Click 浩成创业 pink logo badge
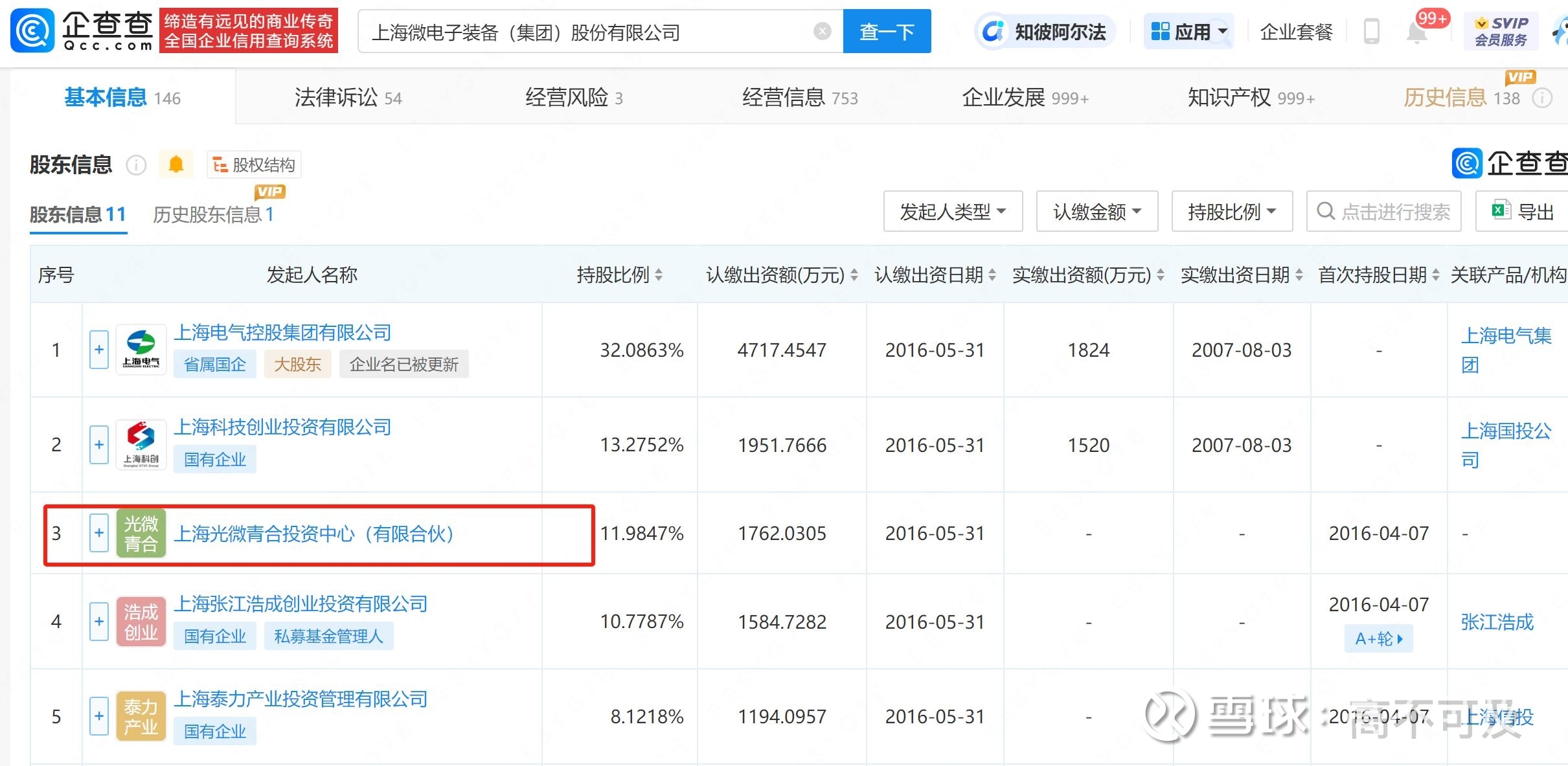 pyautogui.click(x=141, y=622)
